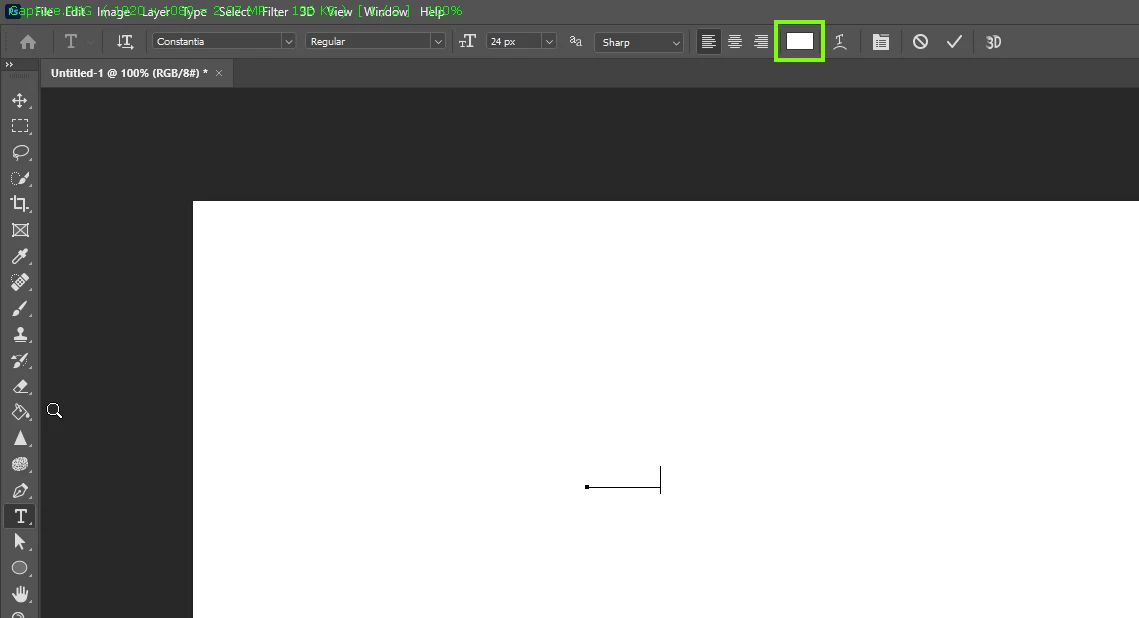Right align the text
Image resolution: width=1139 pixels, height=618 pixels.
(761, 42)
